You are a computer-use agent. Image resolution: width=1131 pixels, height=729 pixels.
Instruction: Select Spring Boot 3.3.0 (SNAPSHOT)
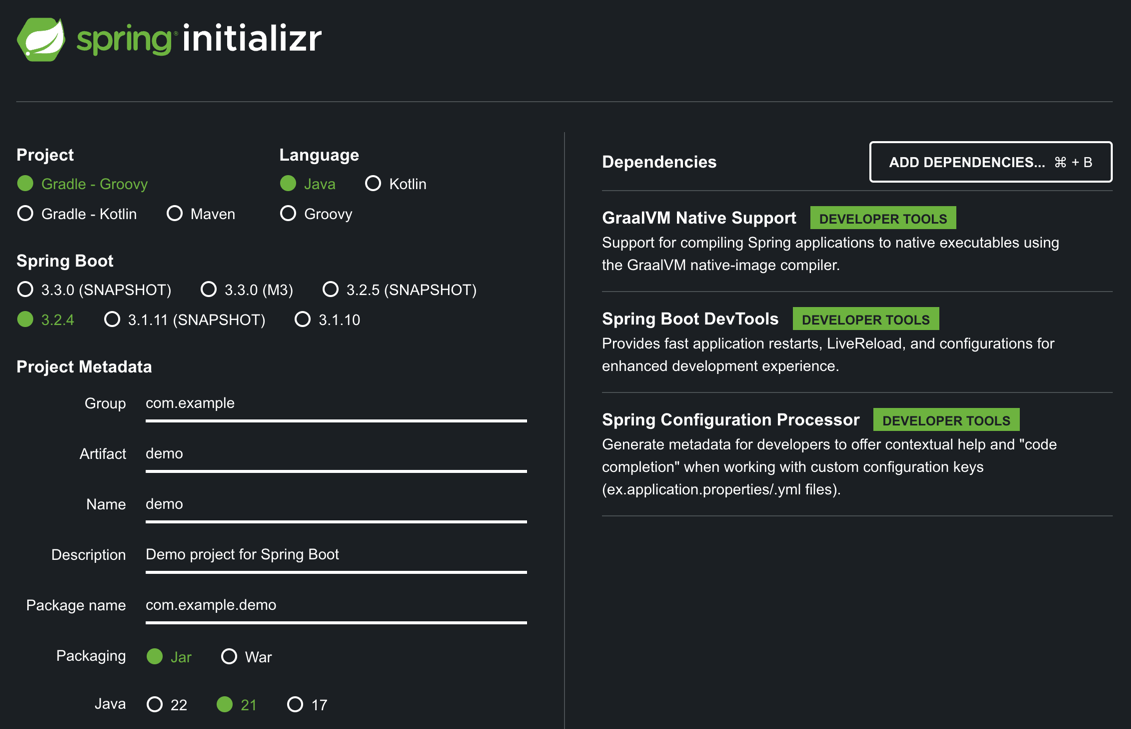click(24, 289)
